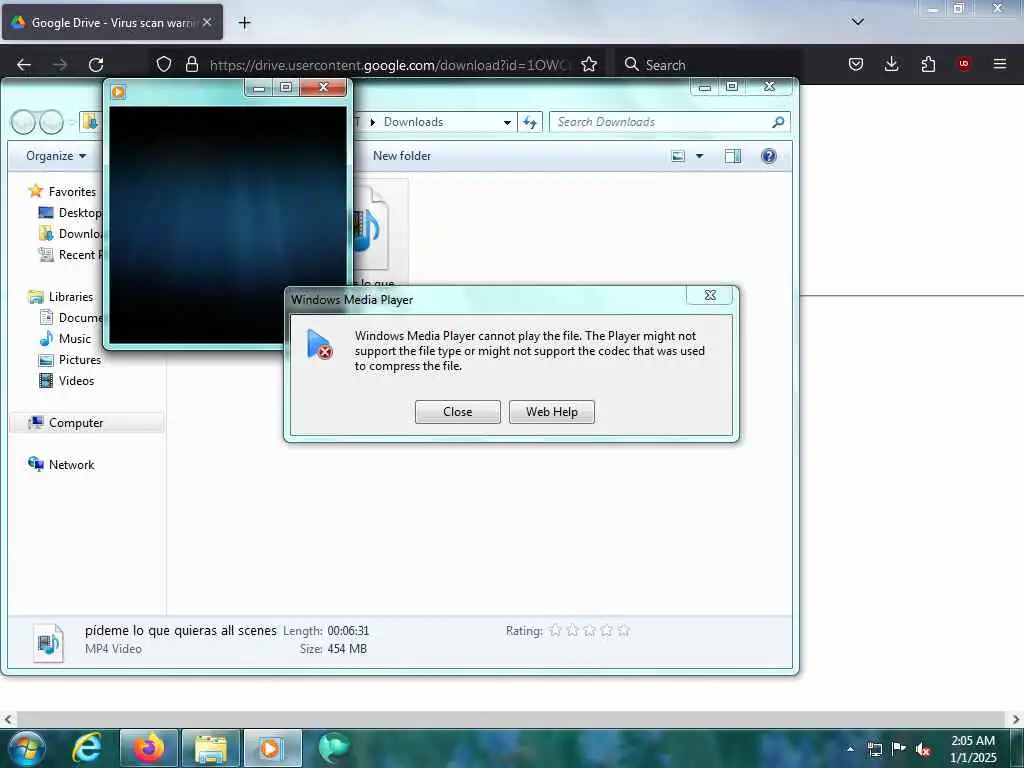The image size is (1024, 768).
Task: Open Firefox downloads panel
Action: click(891, 64)
